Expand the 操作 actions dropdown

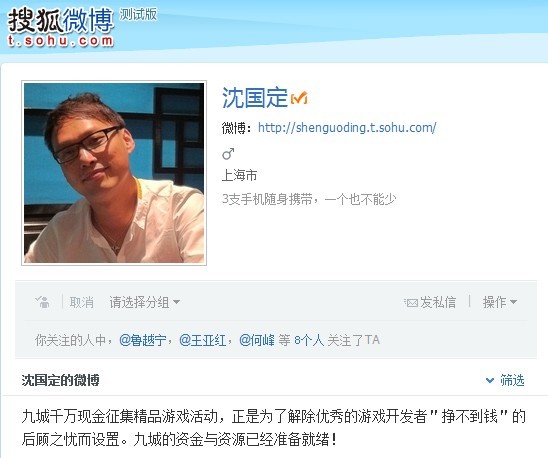coord(500,302)
